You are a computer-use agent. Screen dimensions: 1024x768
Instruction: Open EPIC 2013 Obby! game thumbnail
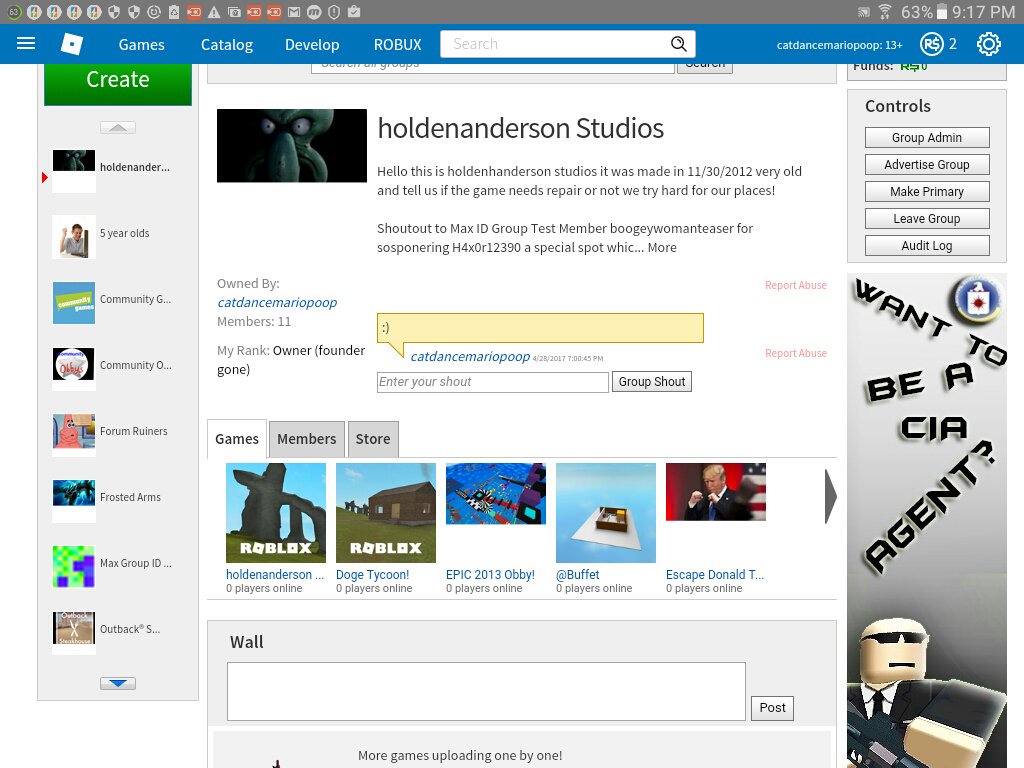coord(496,494)
